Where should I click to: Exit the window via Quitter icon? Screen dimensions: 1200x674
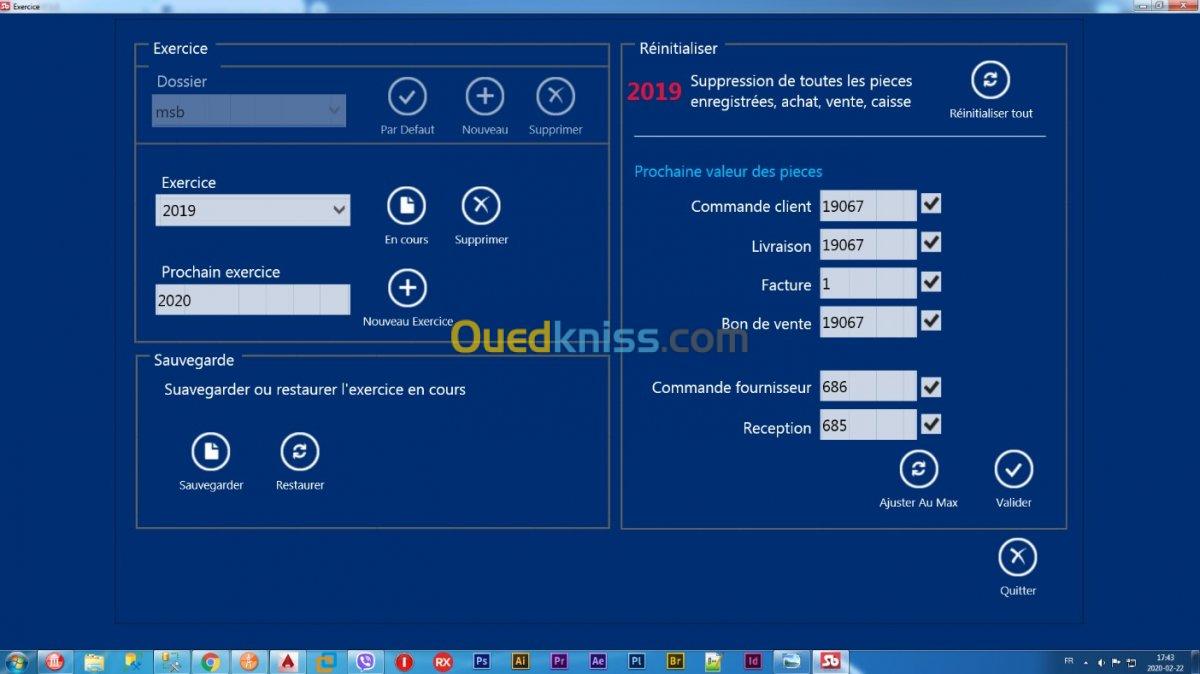(1018, 557)
